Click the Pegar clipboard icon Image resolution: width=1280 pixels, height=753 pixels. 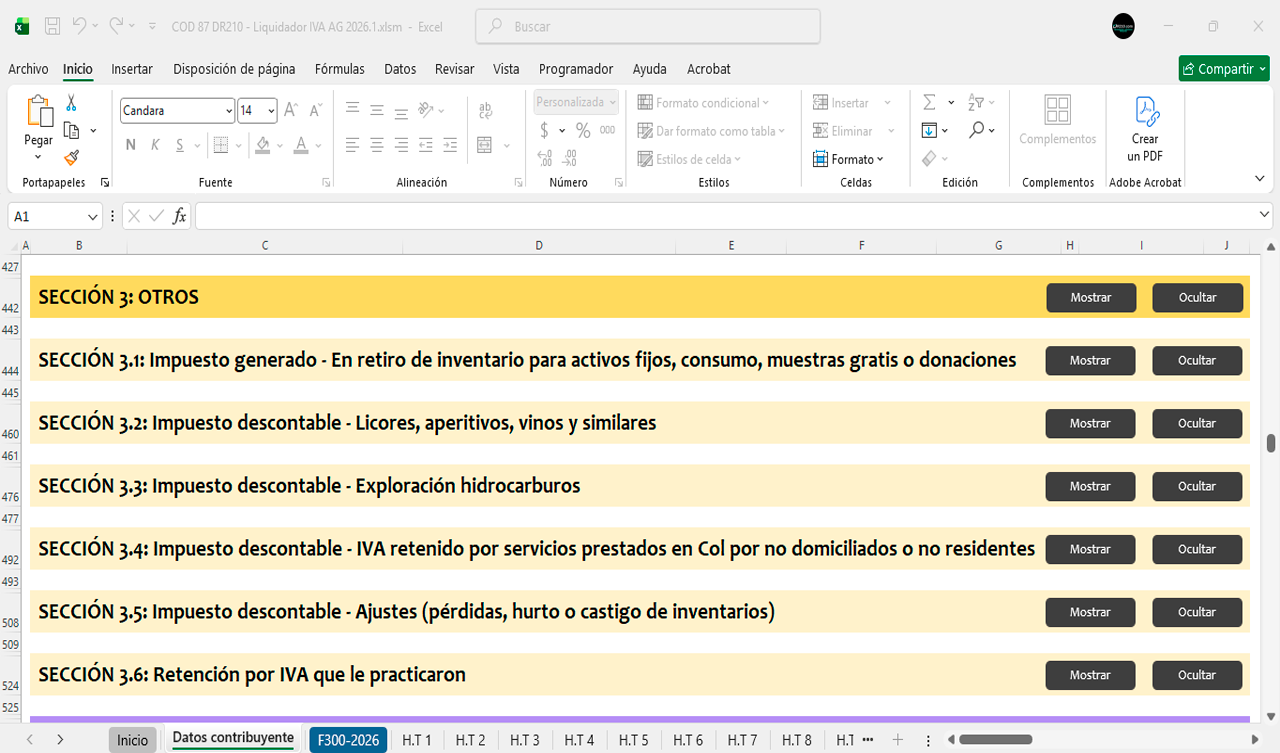pyautogui.click(x=39, y=112)
